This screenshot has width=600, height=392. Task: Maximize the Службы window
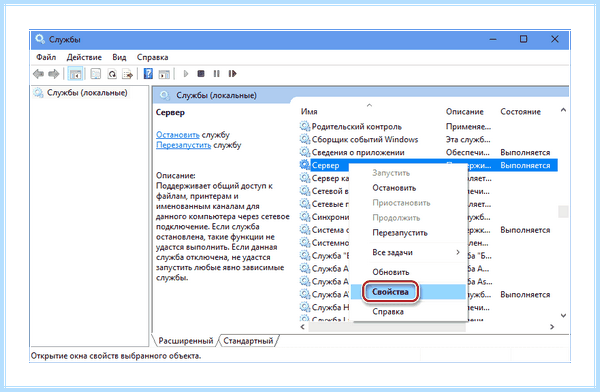(x=523, y=39)
